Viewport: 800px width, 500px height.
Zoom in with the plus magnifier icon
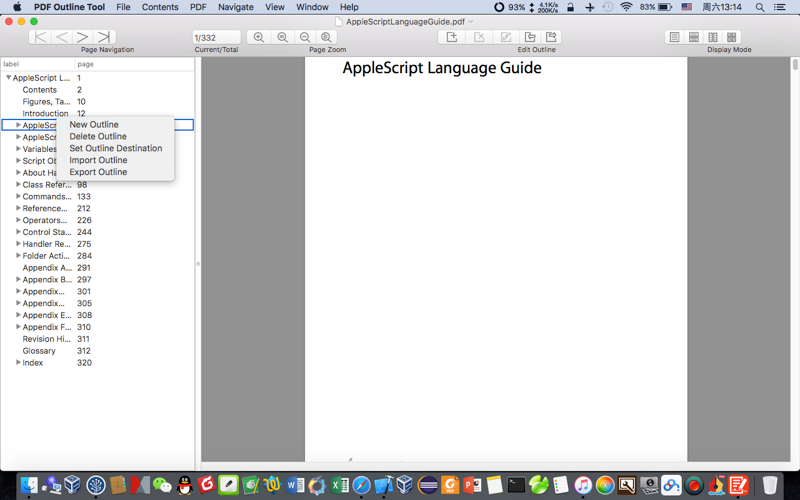point(259,37)
